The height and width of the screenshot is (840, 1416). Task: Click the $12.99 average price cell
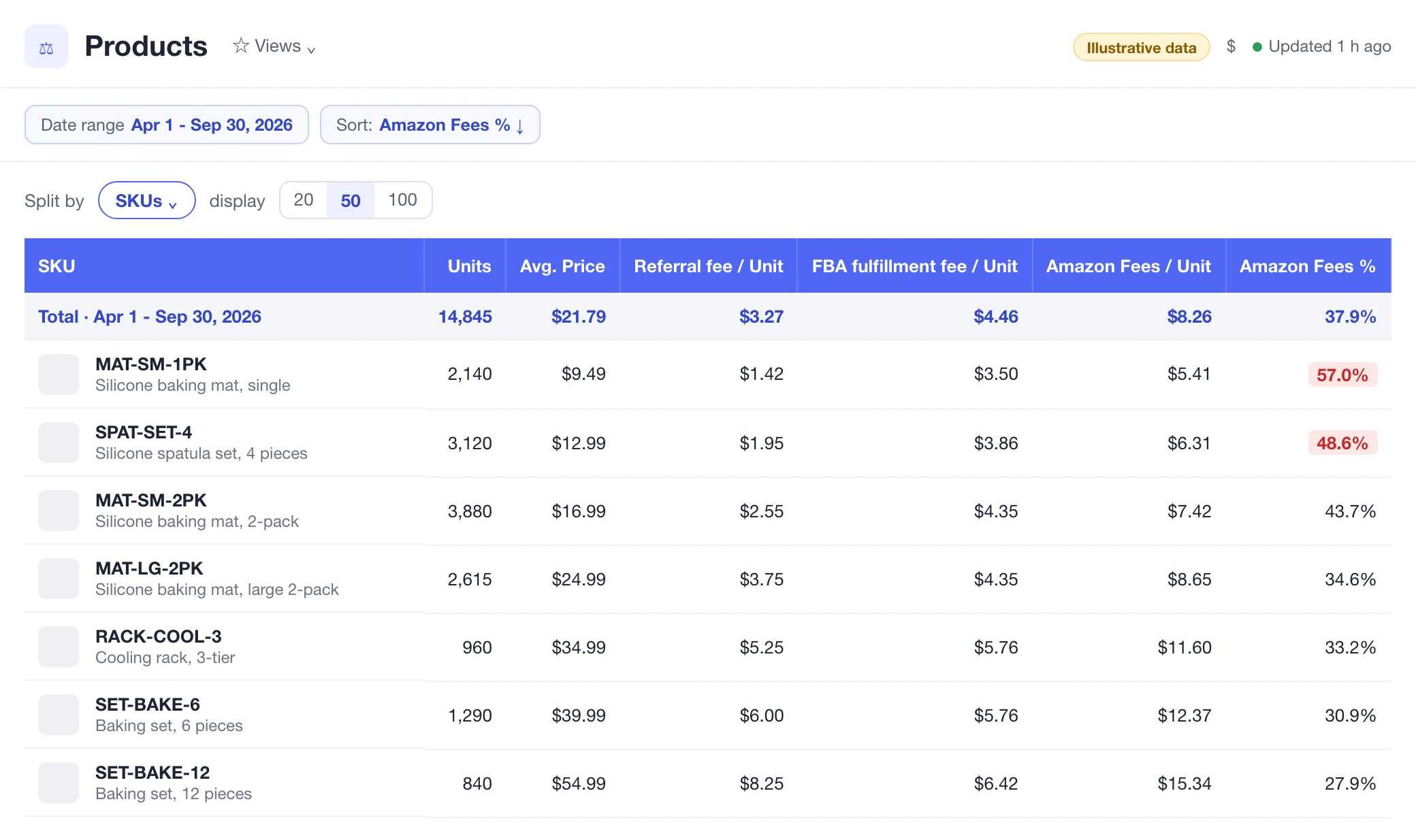(x=579, y=443)
